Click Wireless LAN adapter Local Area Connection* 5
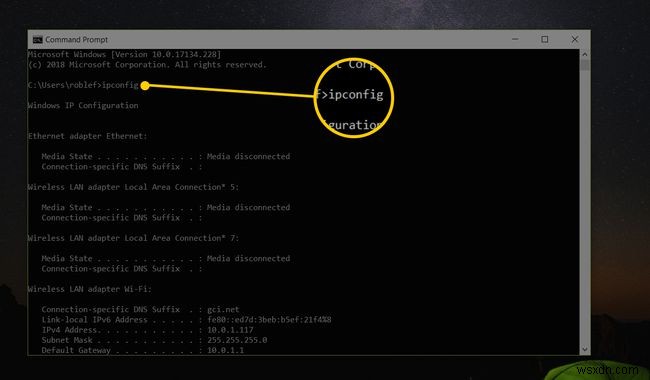This screenshot has height=380, width=650. click(133, 187)
